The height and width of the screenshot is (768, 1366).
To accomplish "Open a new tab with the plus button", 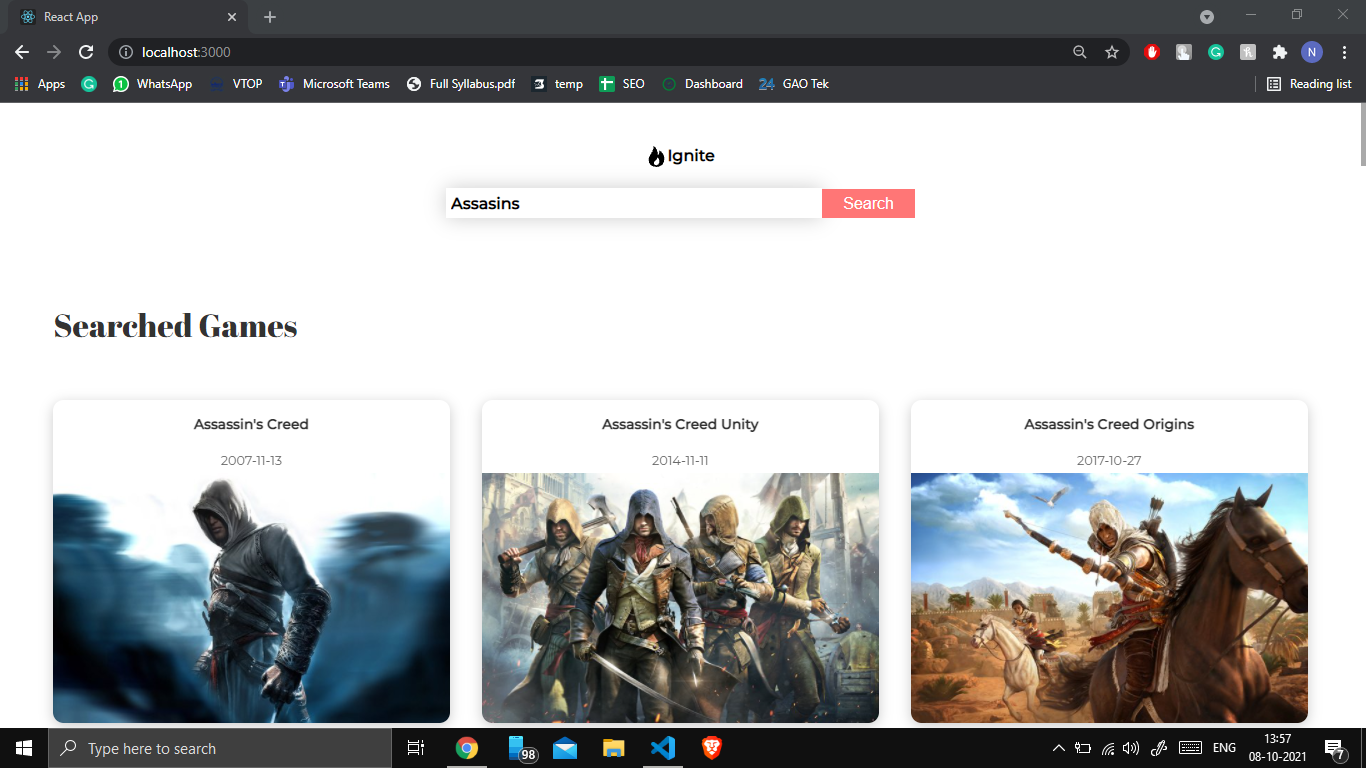I will (270, 17).
